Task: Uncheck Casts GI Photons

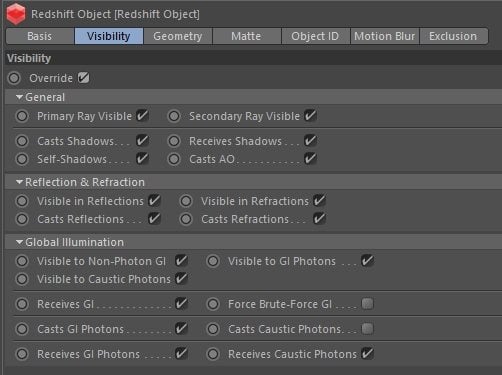Action: coord(181,329)
